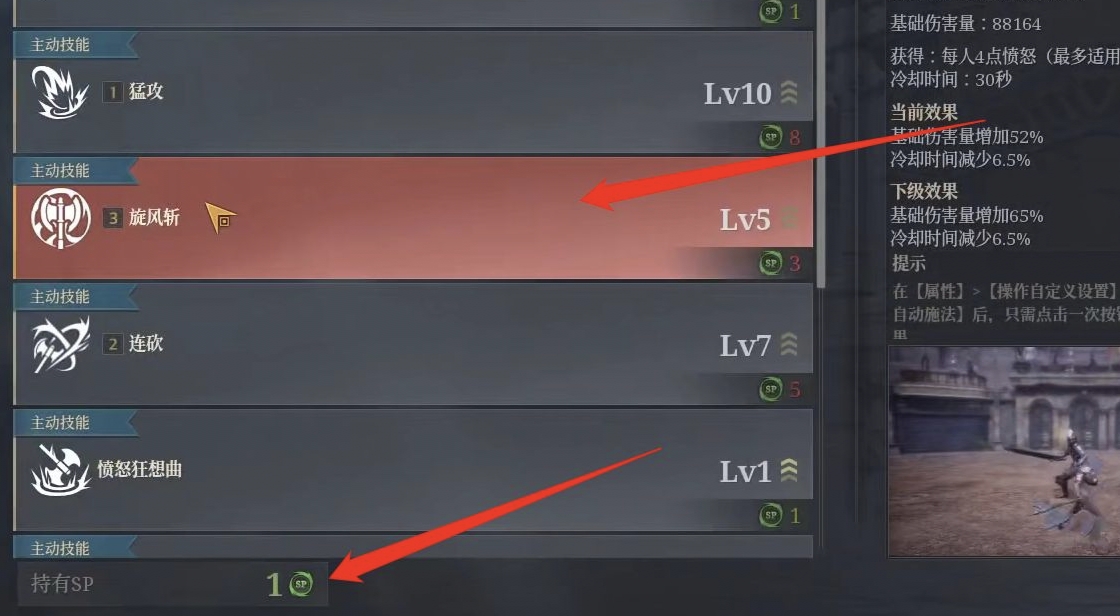
Task: Click the 愤怒狂想曲 skill row
Action: click(413, 470)
